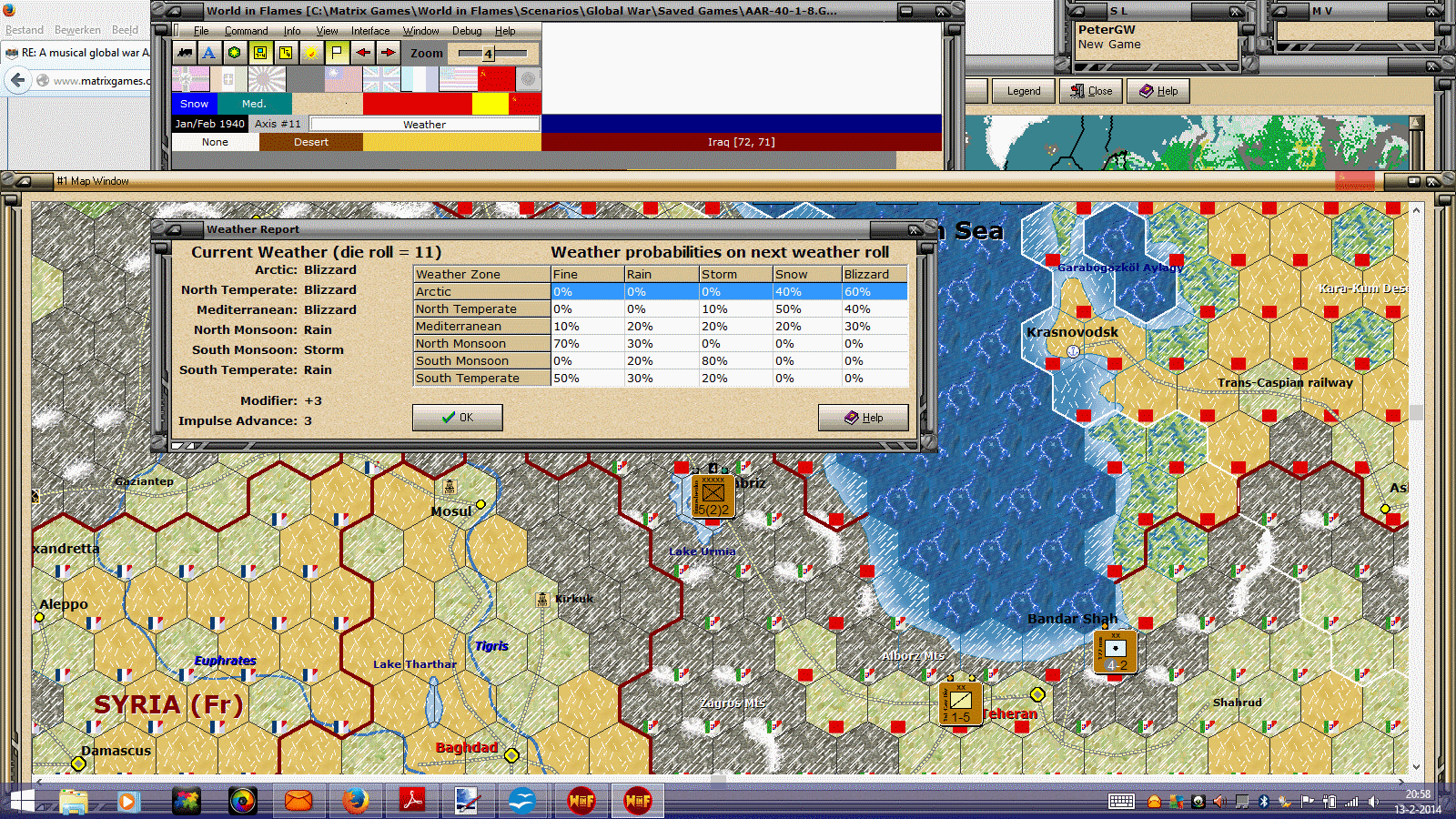Click the yellow 7-4 unit values icon
This screenshot has width=1456, height=819.
[x=286, y=53]
